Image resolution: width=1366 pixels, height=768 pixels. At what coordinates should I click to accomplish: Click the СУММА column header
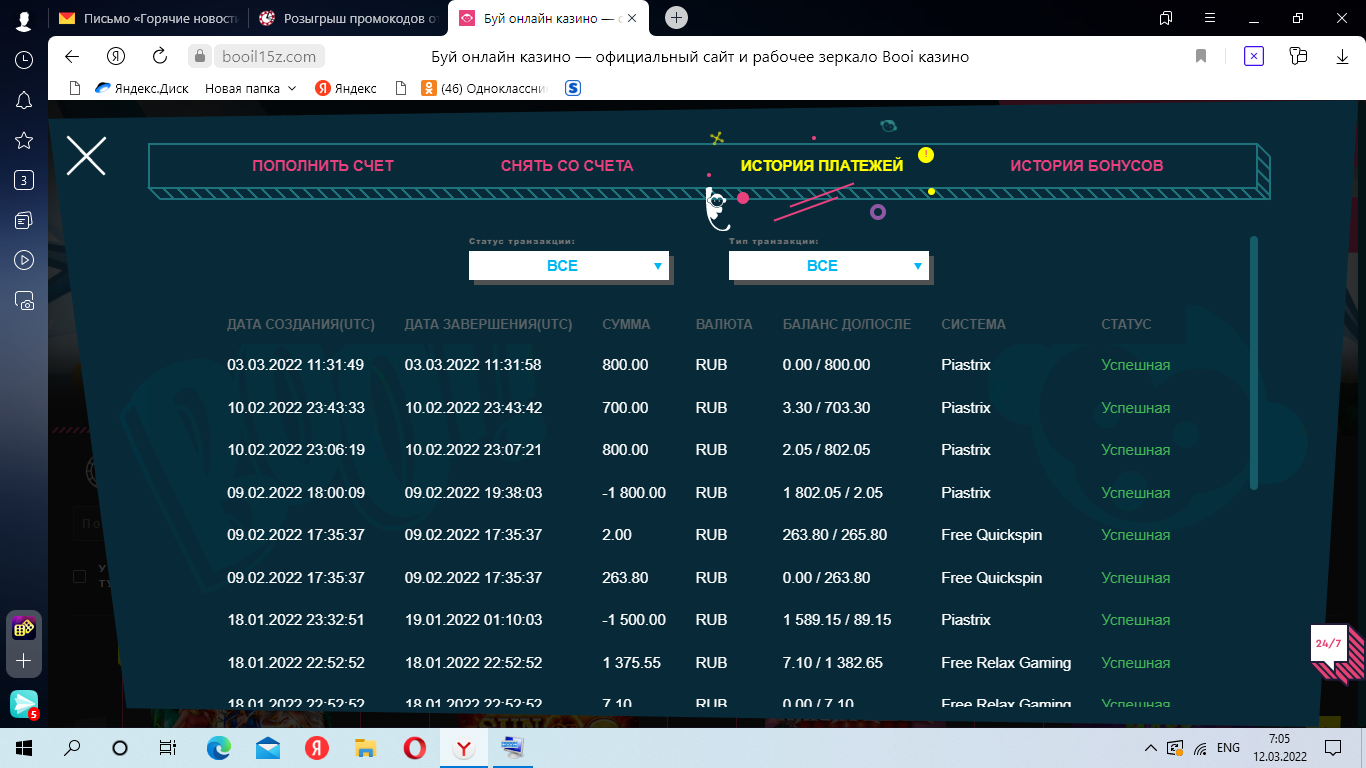coord(626,324)
